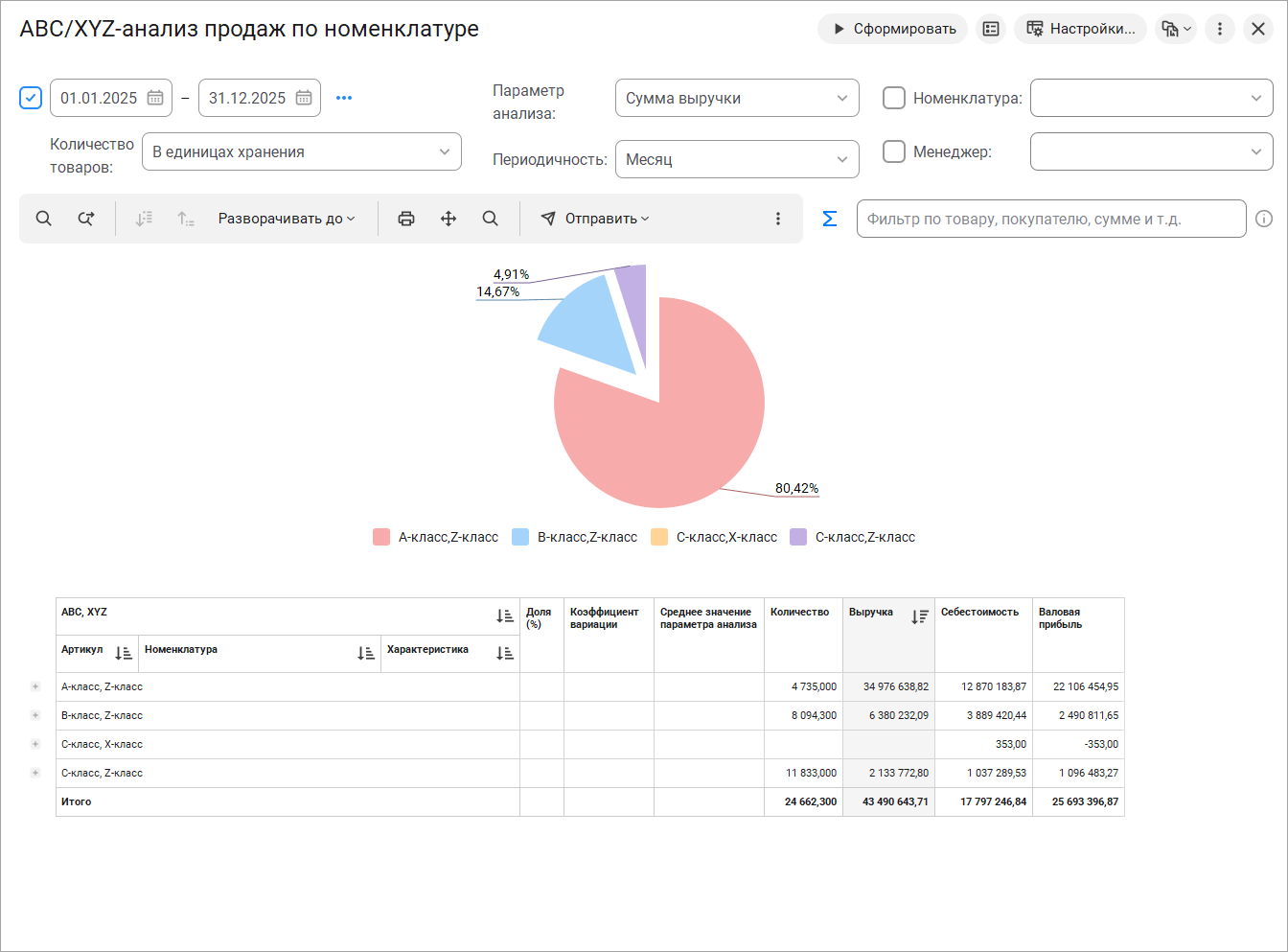Open calendar for end date 31.12.2025
The image size is (1288, 952).
point(304,98)
